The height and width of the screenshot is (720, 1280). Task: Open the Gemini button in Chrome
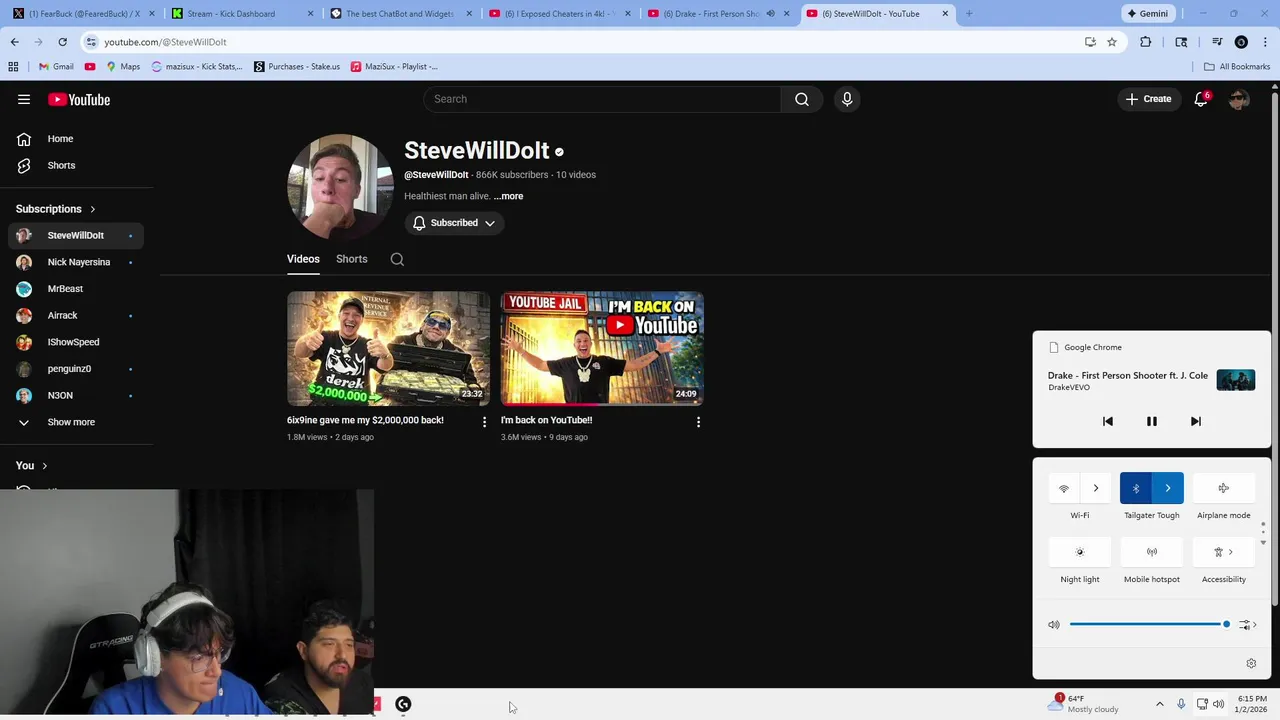[1147, 14]
